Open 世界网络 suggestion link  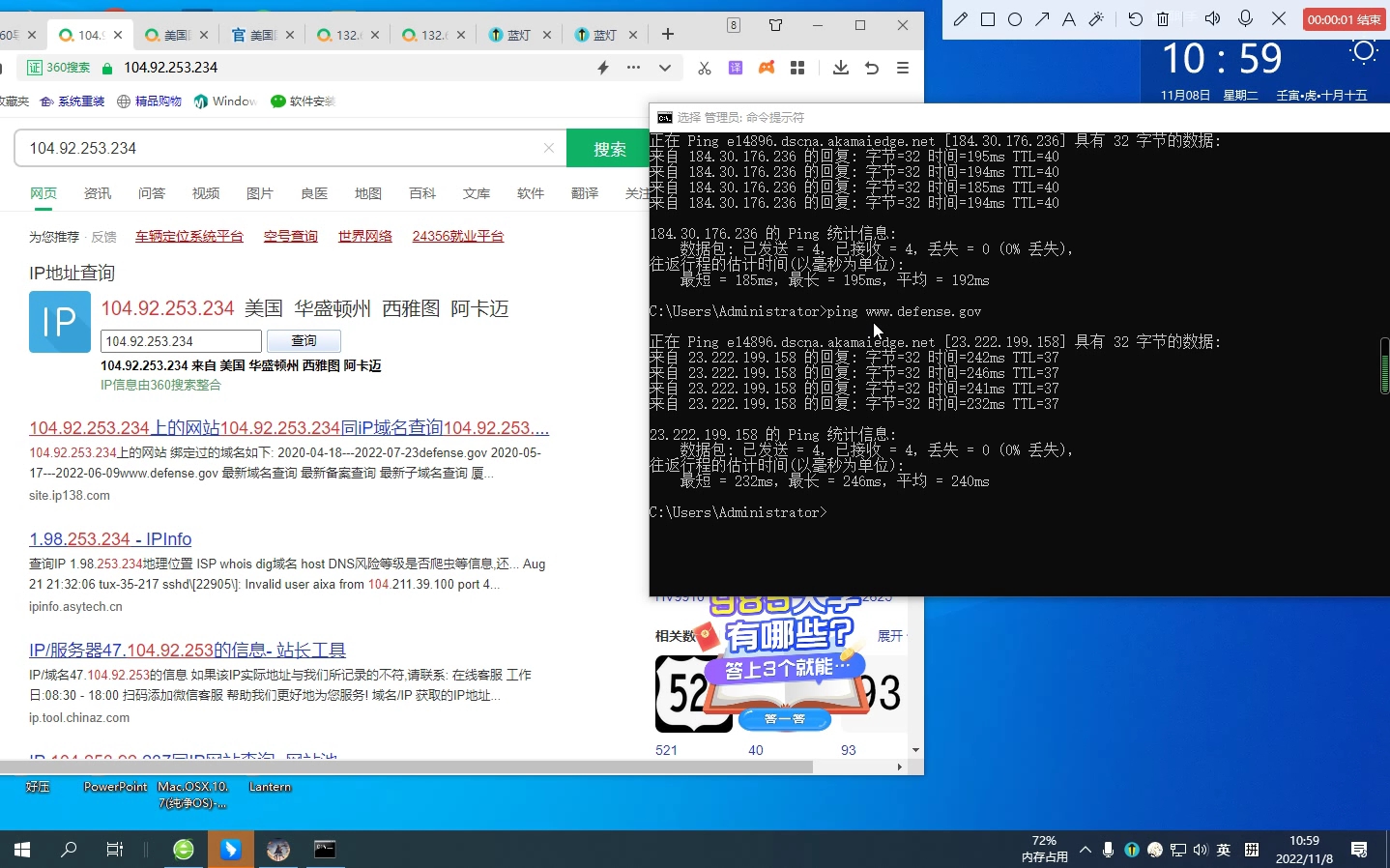[365, 236]
